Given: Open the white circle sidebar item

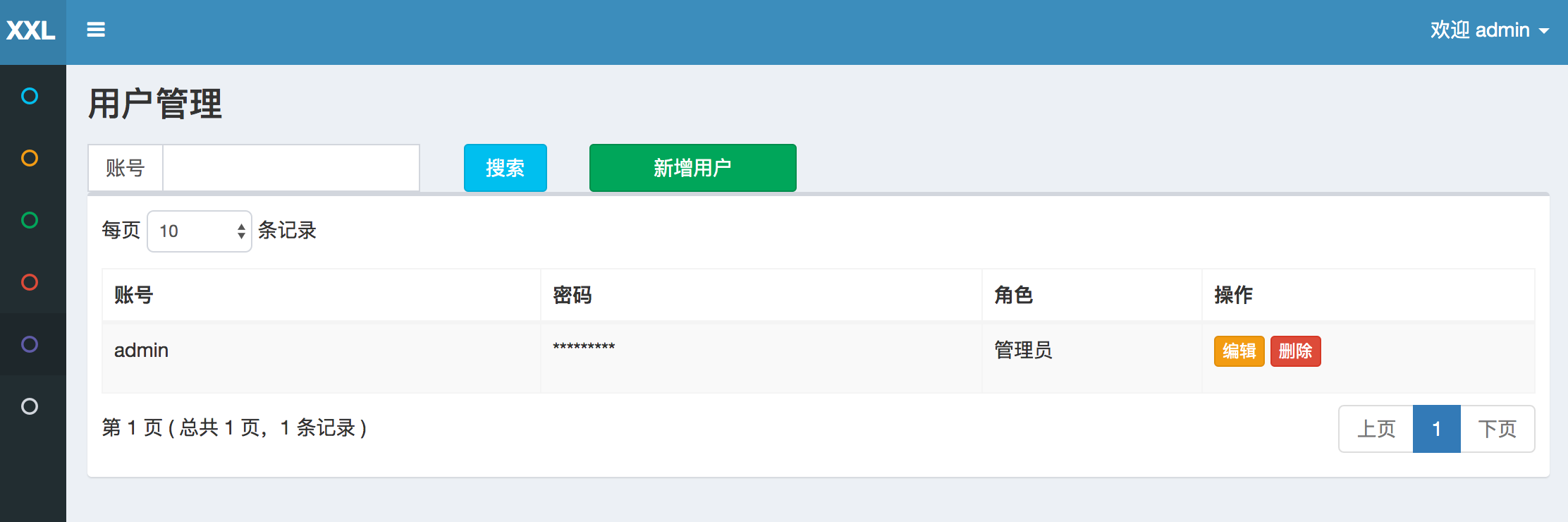Looking at the screenshot, I should click(x=30, y=406).
